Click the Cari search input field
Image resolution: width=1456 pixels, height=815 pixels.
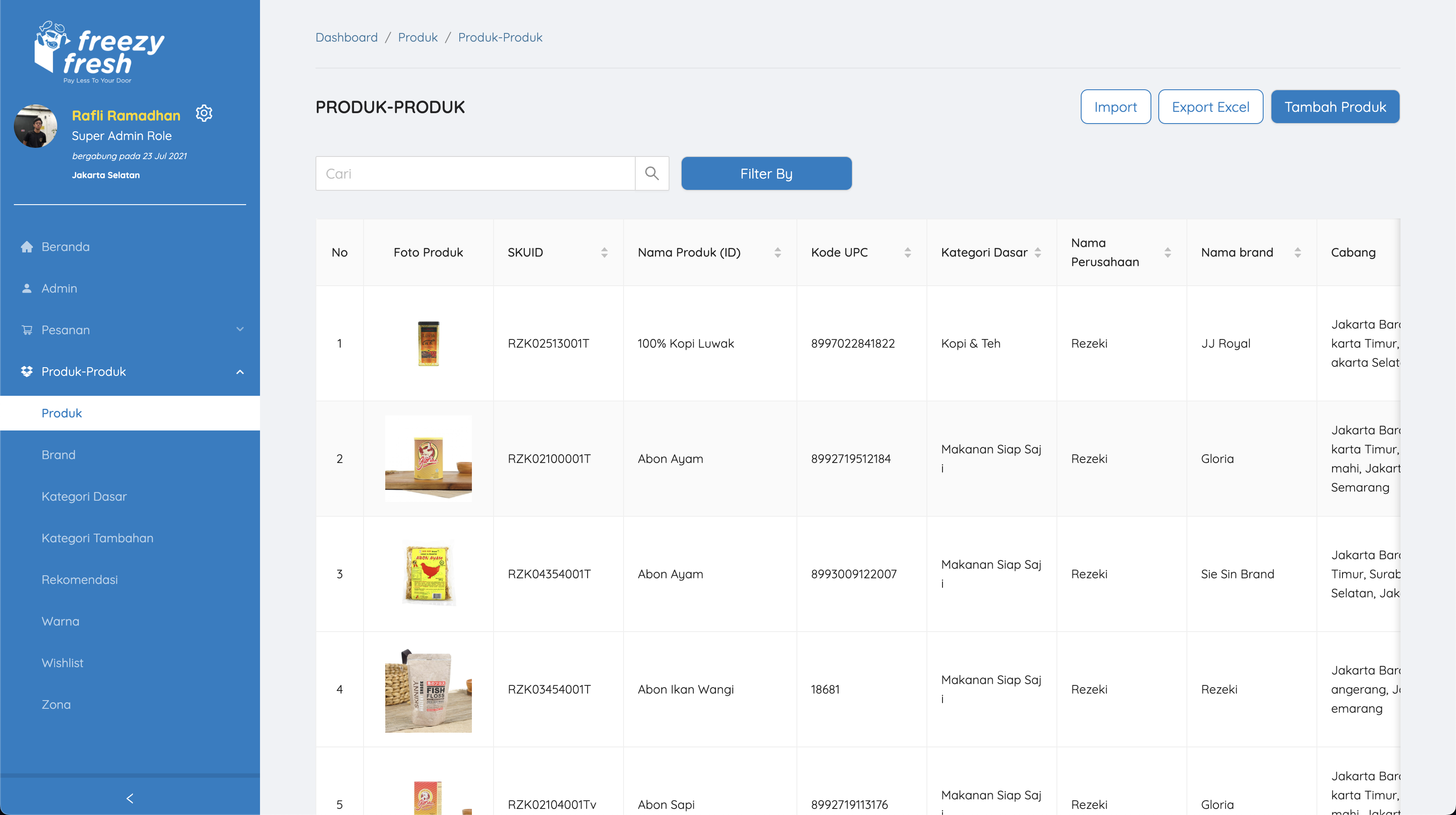pyautogui.click(x=475, y=174)
